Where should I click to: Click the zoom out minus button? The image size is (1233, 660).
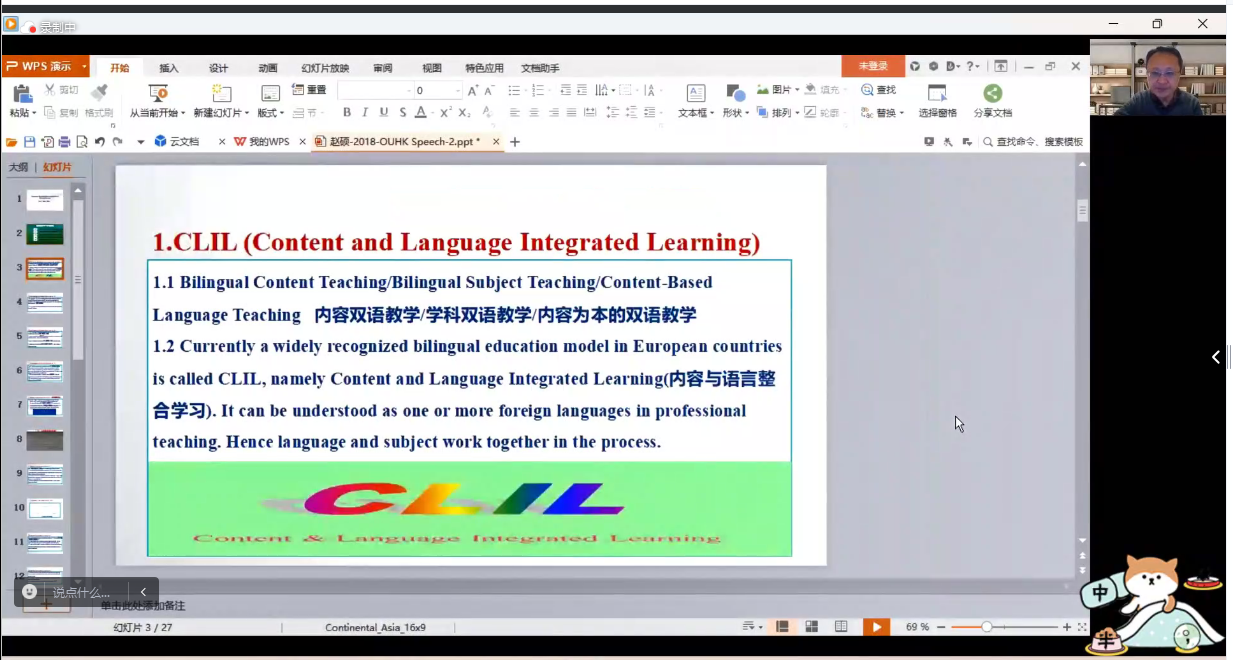[x=941, y=627]
